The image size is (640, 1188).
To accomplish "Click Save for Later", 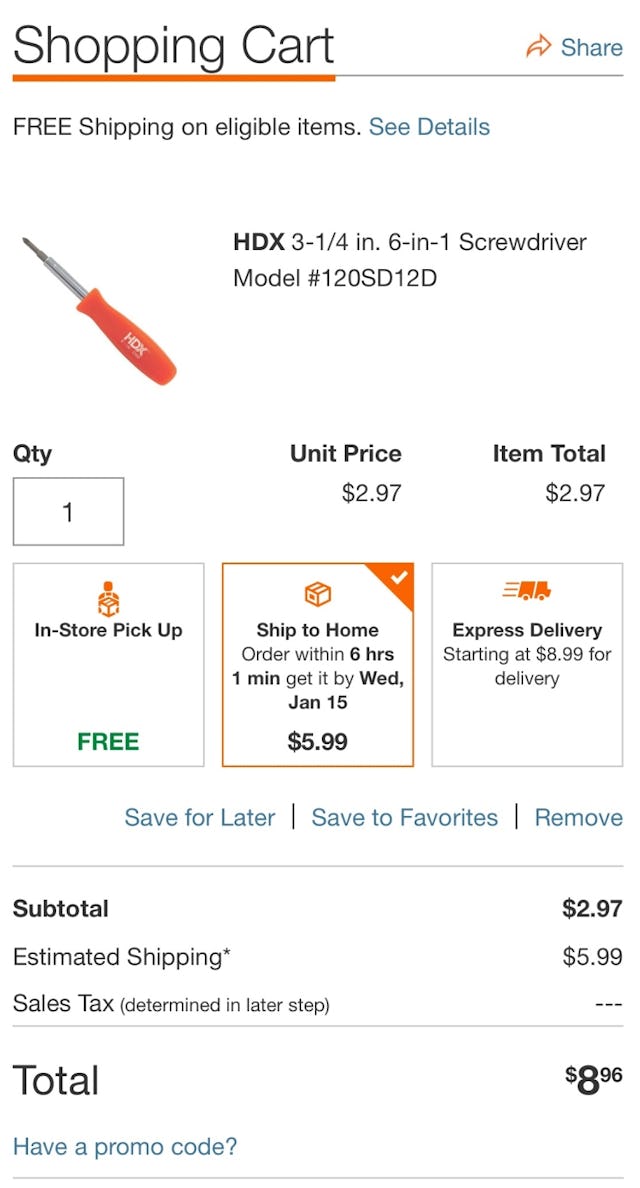I will [x=199, y=817].
